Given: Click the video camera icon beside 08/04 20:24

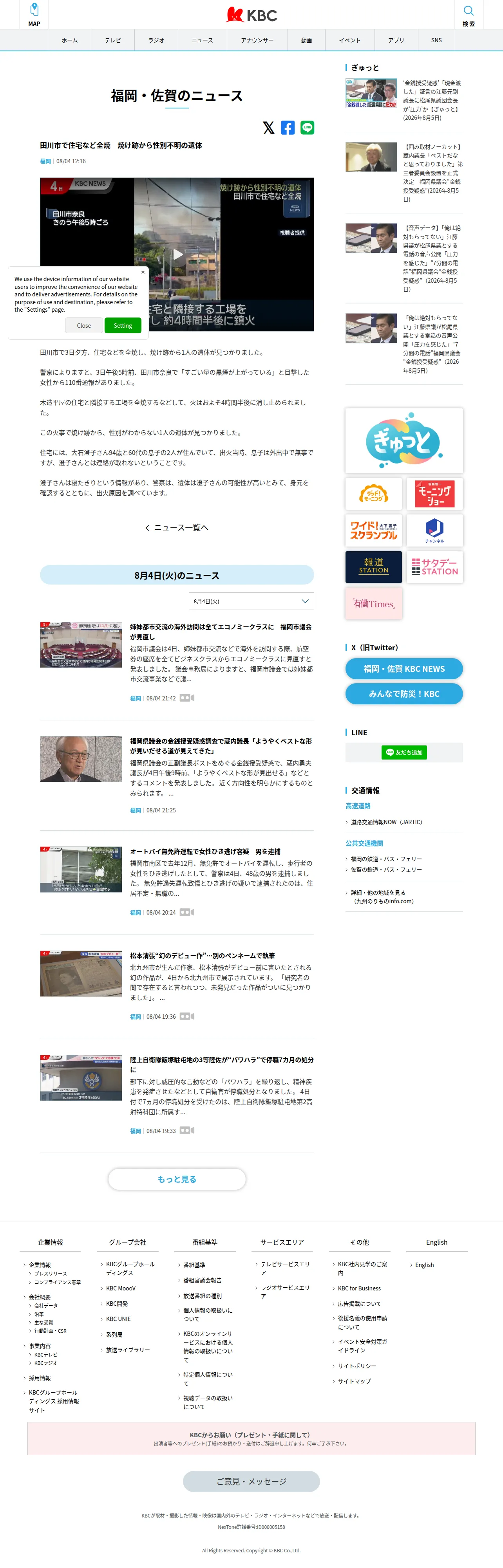Looking at the screenshot, I should (x=187, y=913).
